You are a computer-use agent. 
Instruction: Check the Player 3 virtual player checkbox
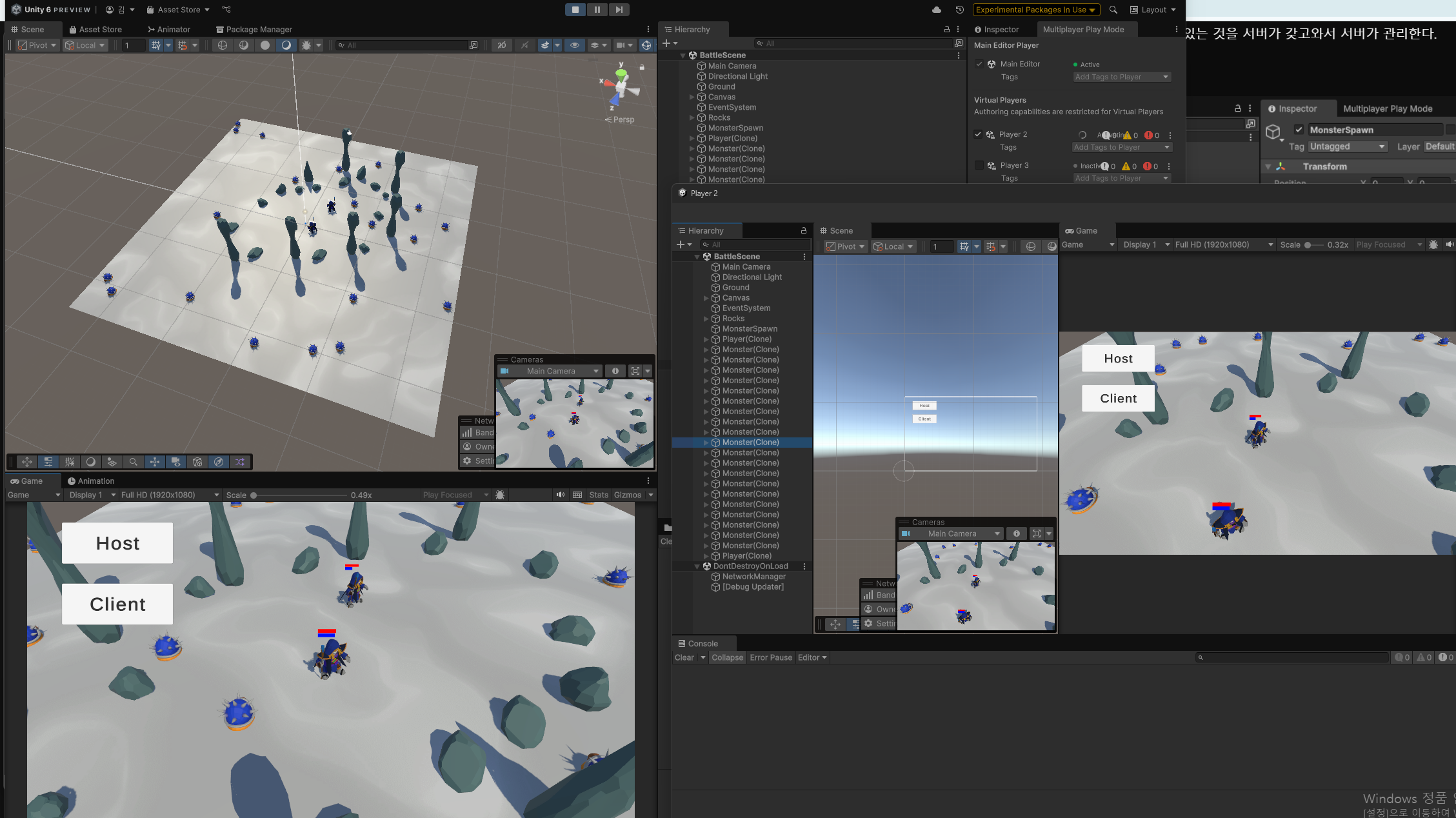point(979,165)
